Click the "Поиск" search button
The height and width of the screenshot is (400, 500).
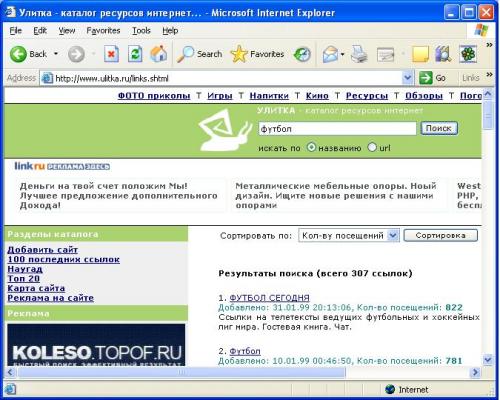pos(439,128)
